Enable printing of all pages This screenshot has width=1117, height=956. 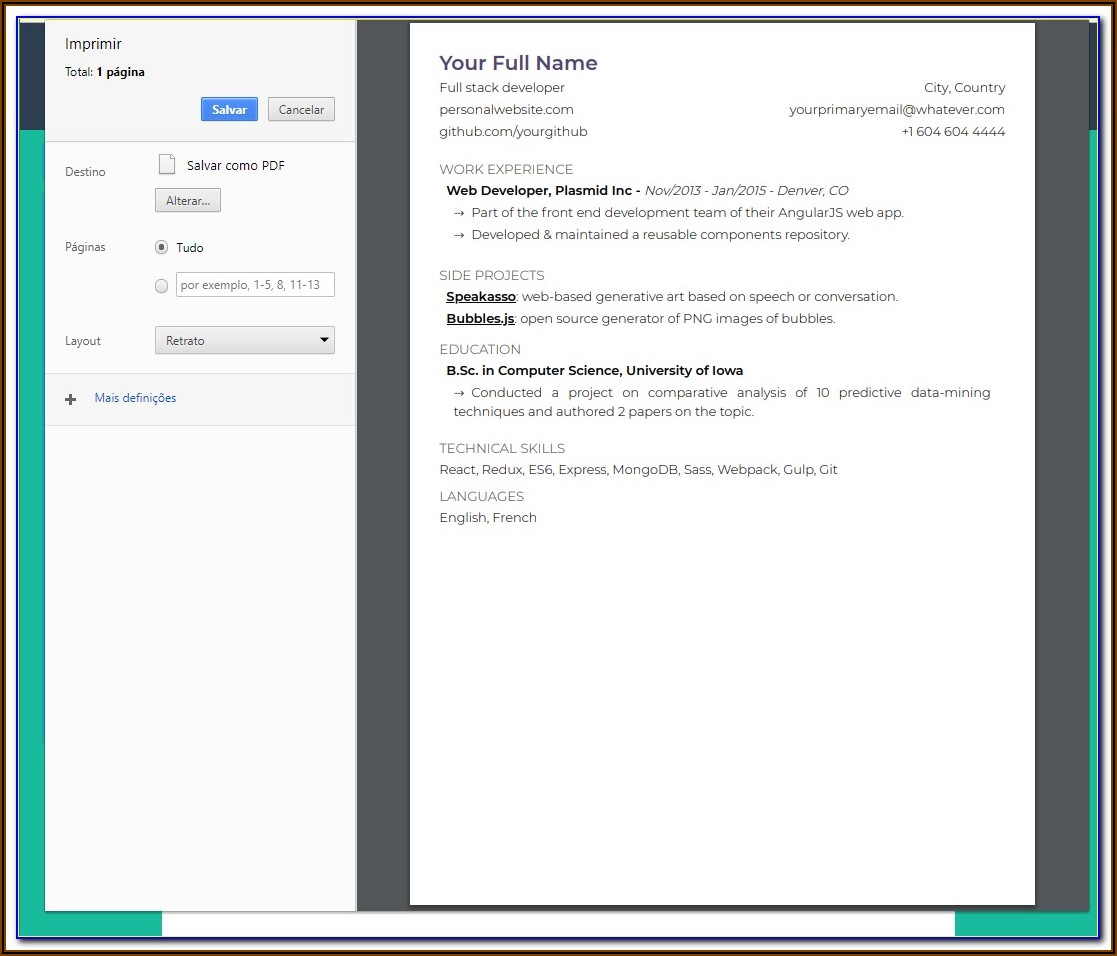click(161, 247)
